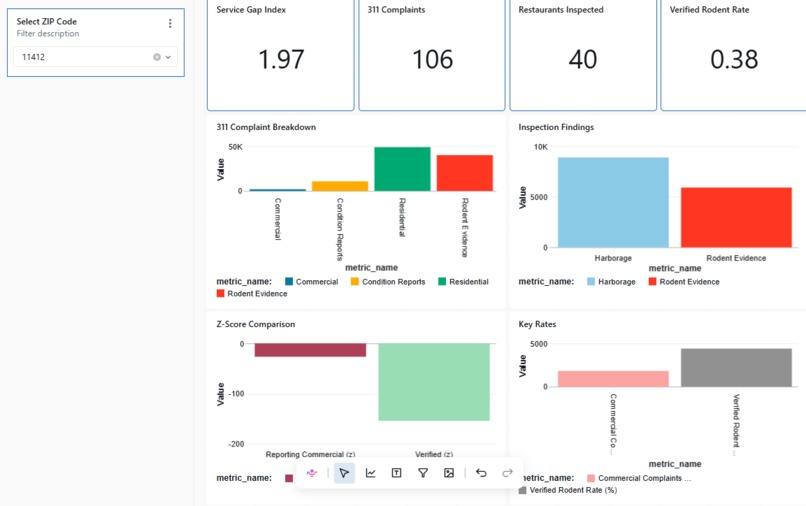The width and height of the screenshot is (806, 506).
Task: Click the red Rodent Evidence inspection bar
Action: (736, 218)
